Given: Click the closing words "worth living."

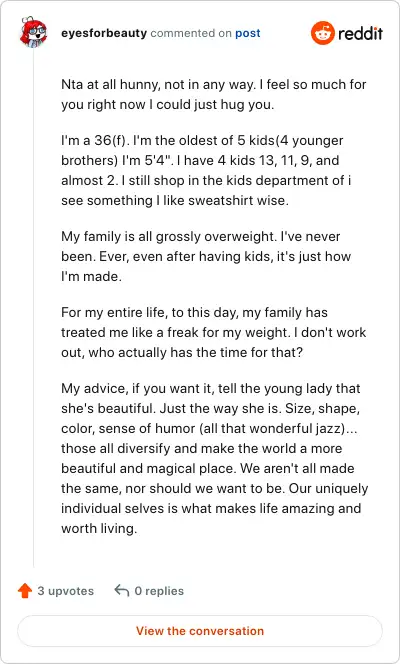Looking at the screenshot, I should [x=99, y=528].
